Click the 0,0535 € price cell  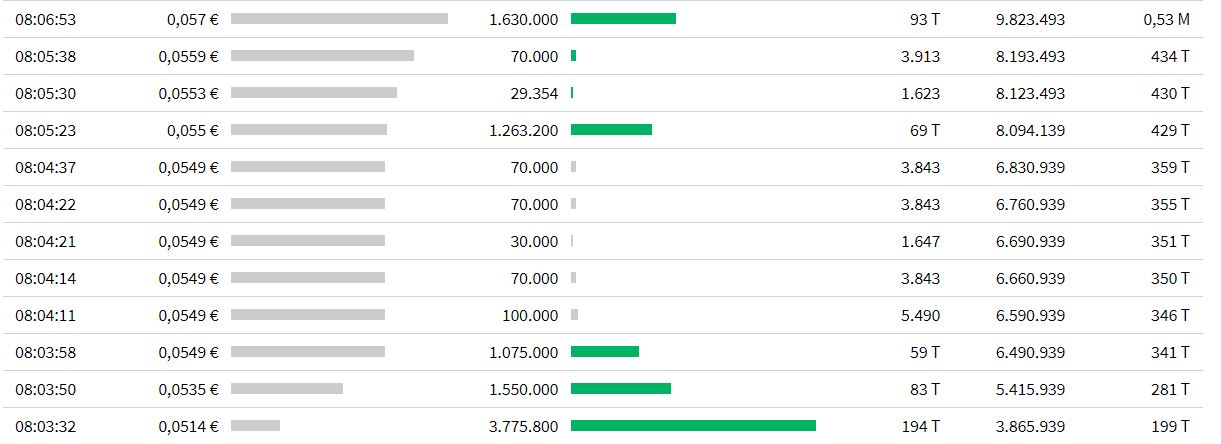point(188,390)
